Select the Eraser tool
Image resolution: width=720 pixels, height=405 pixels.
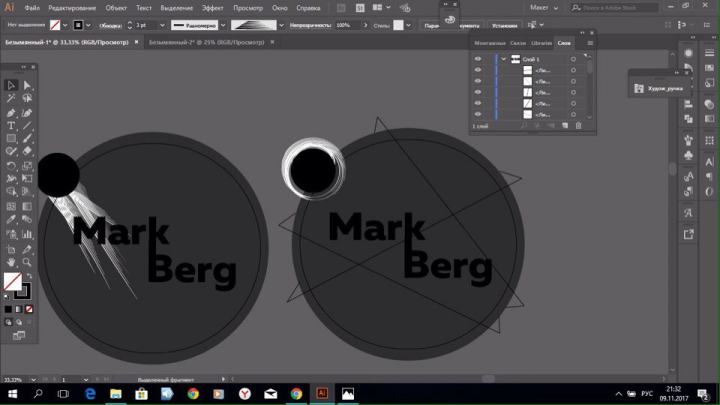tap(27, 151)
